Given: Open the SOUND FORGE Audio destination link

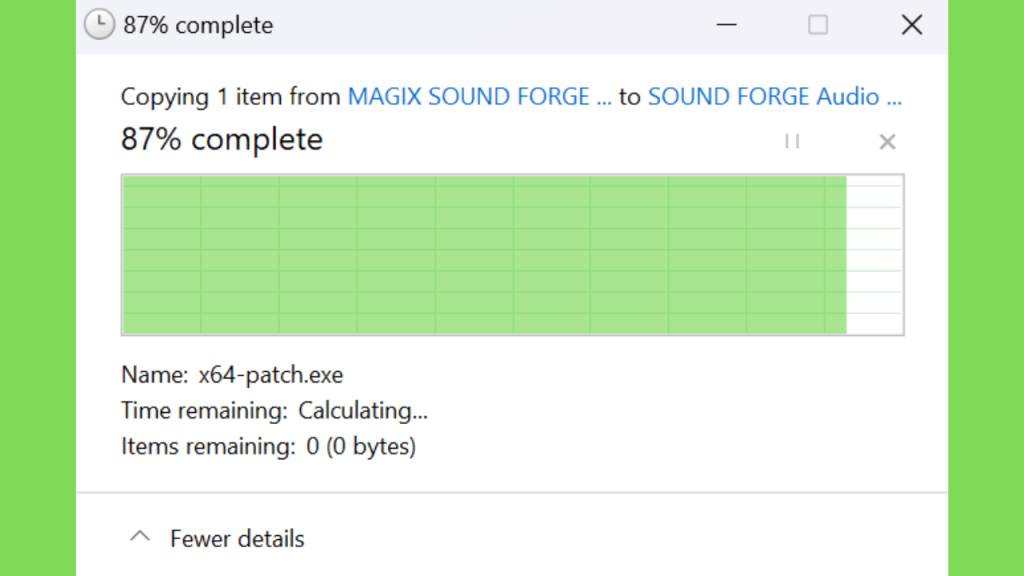Looking at the screenshot, I should coord(774,97).
